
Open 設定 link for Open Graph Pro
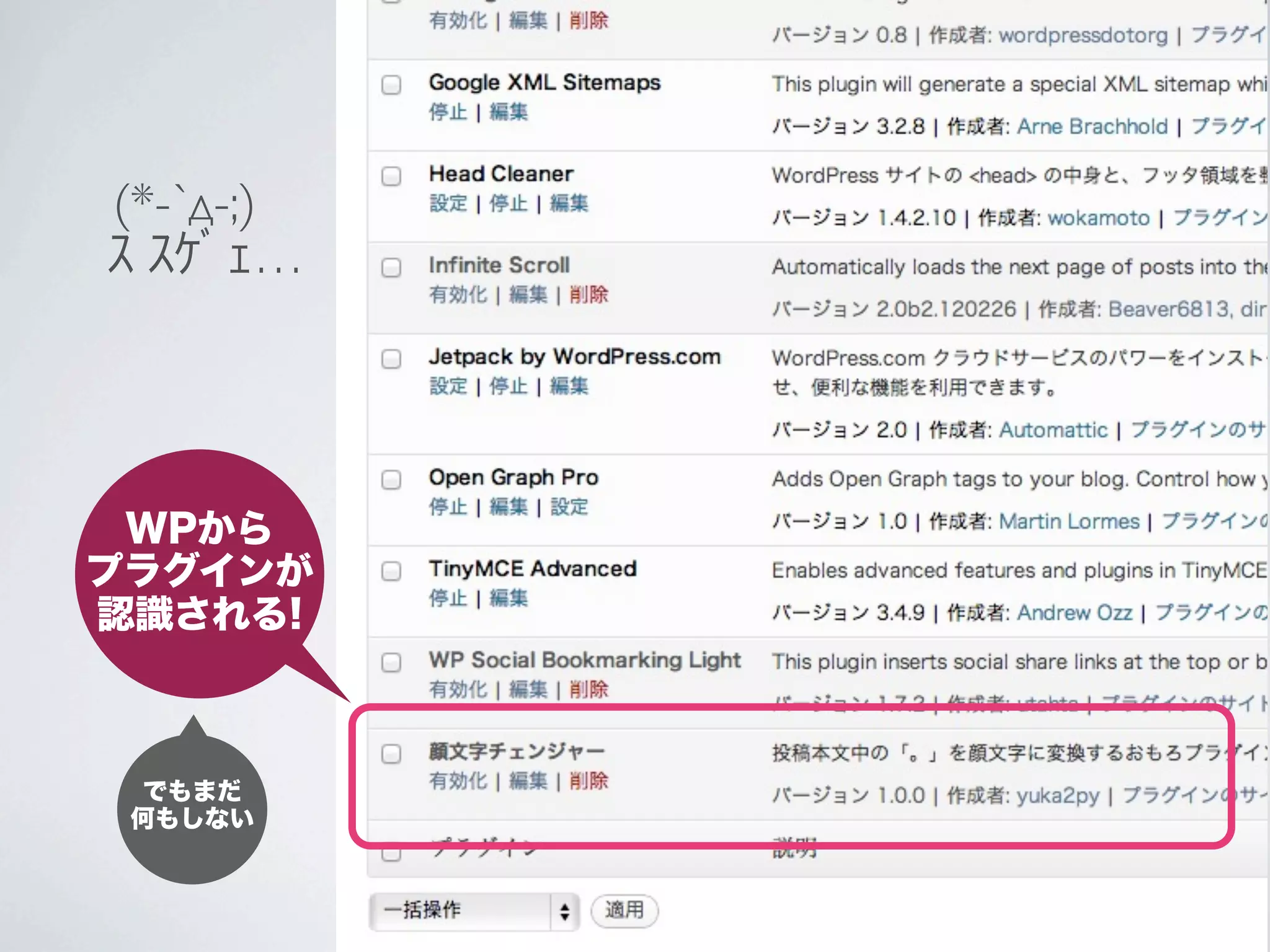point(569,507)
